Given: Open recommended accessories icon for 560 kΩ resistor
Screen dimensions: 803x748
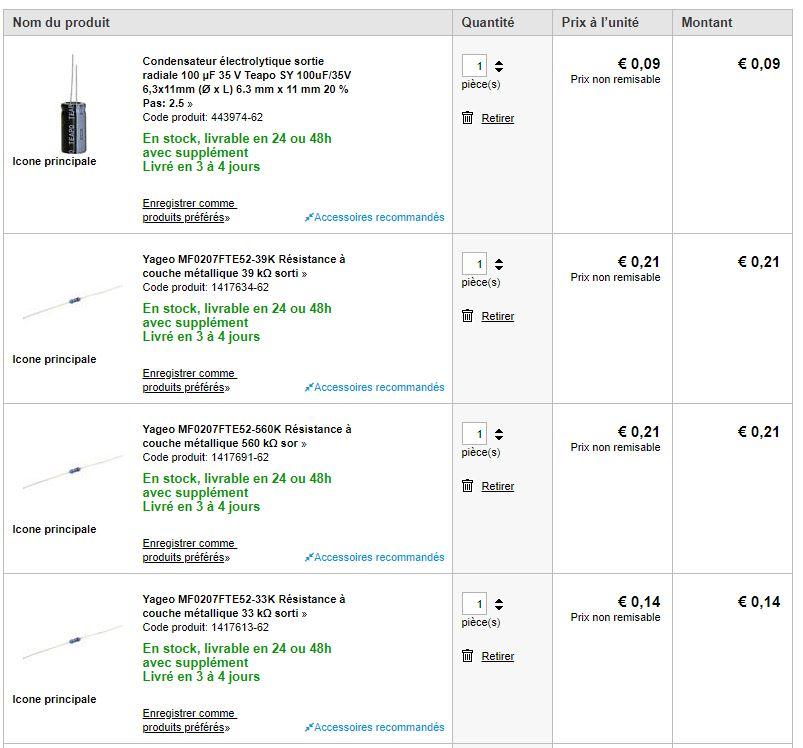Looking at the screenshot, I should coord(309,557).
